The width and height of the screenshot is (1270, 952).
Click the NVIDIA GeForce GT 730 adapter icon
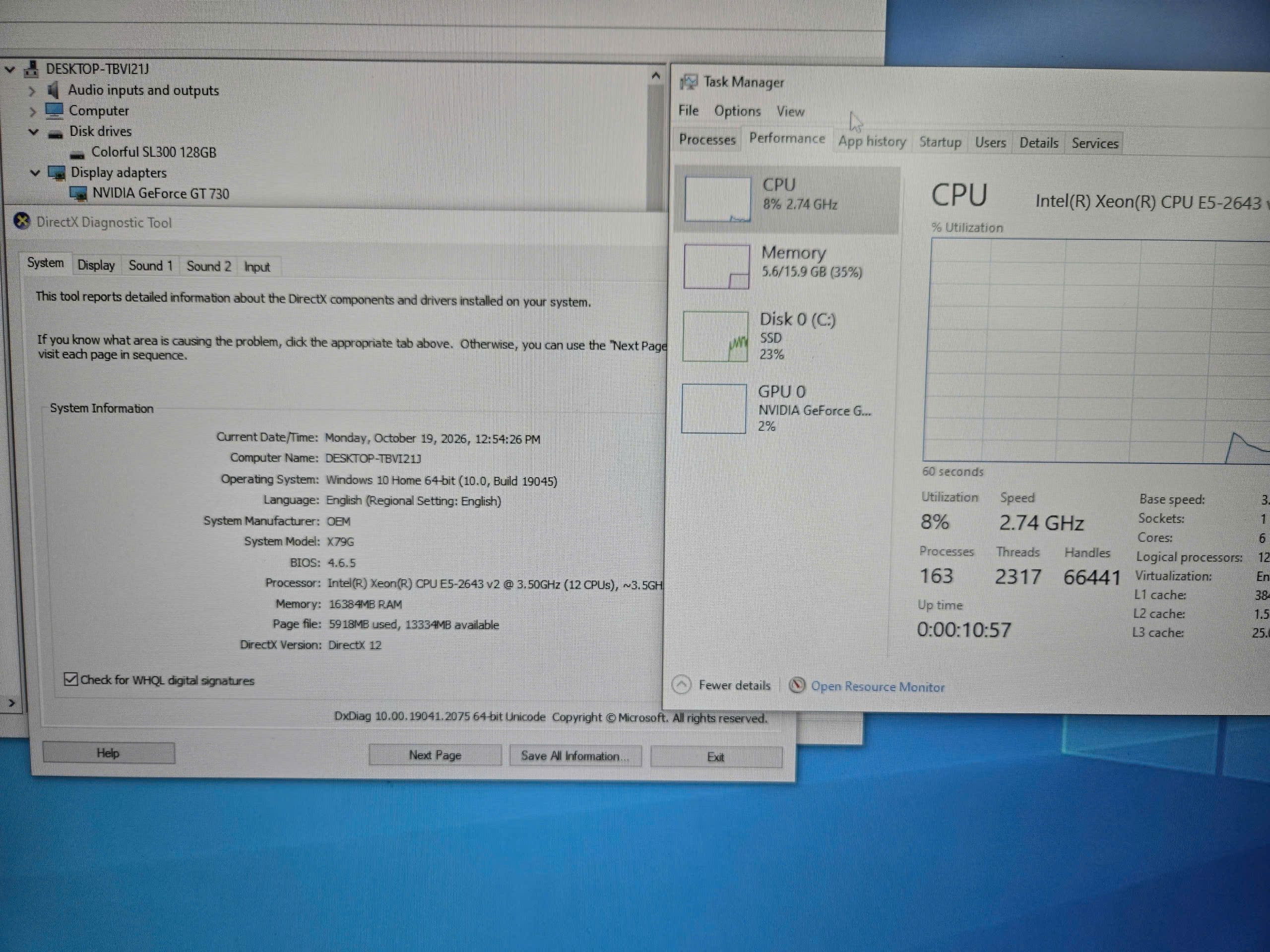(78, 193)
